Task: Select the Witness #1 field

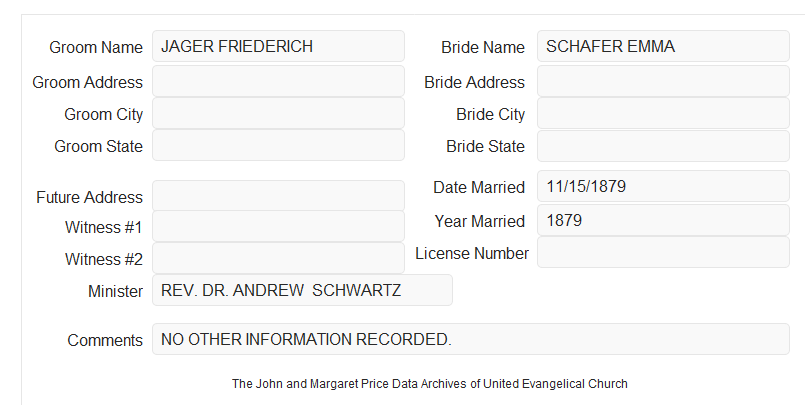Action: 278,226
